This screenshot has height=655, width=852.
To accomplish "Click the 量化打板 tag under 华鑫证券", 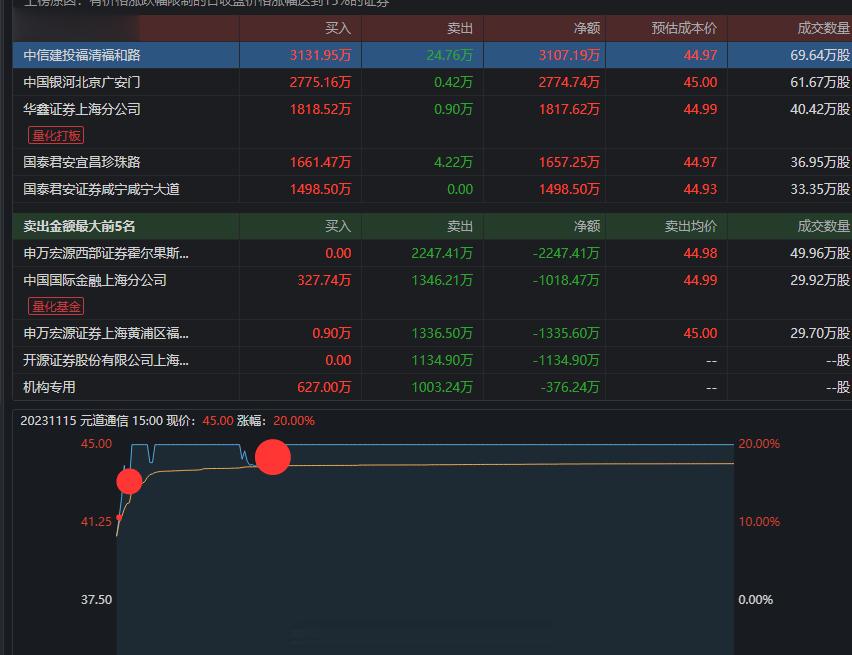I will pos(56,135).
